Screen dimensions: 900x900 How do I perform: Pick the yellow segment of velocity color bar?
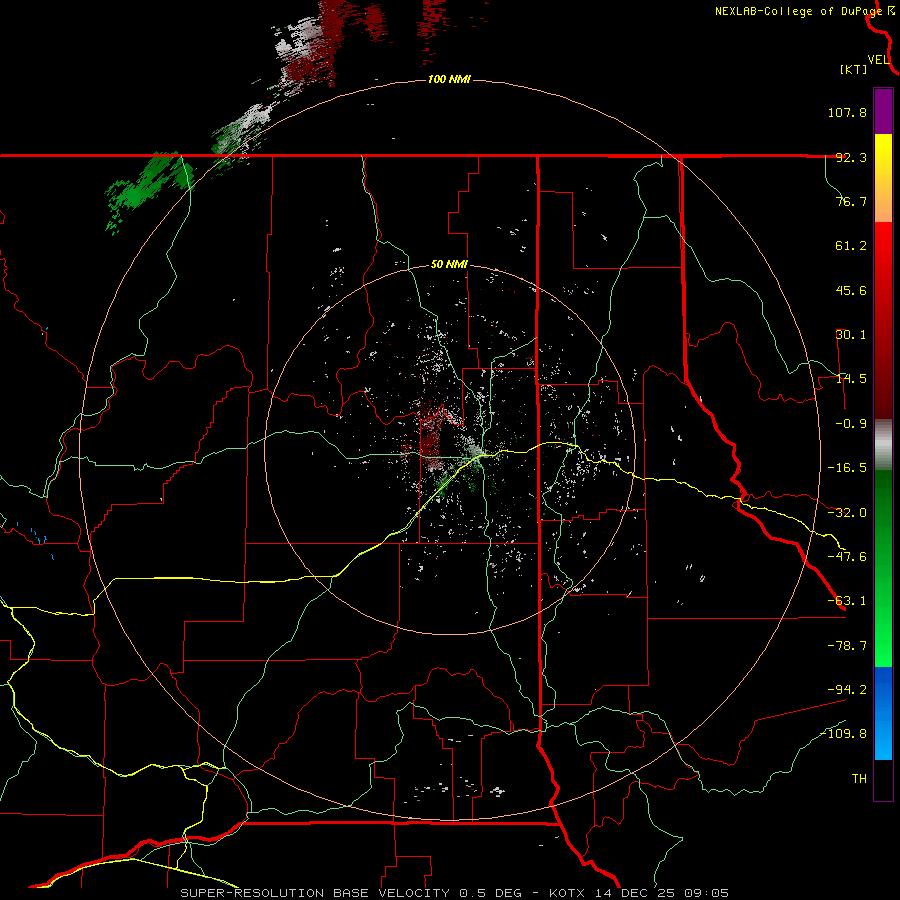[883, 178]
